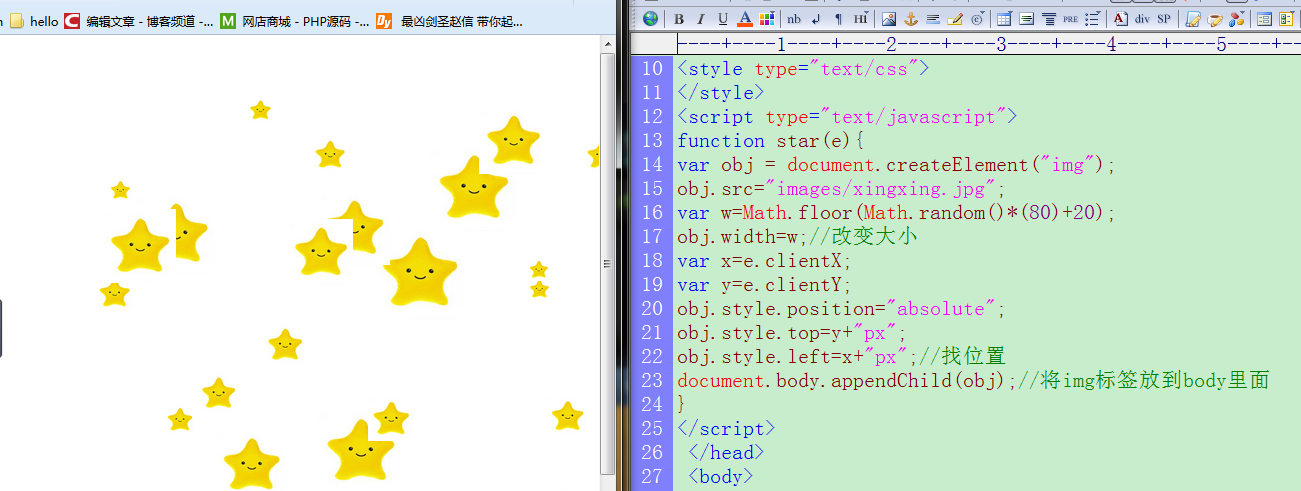Apply Underline tag from HTML toolbar

click(723, 18)
